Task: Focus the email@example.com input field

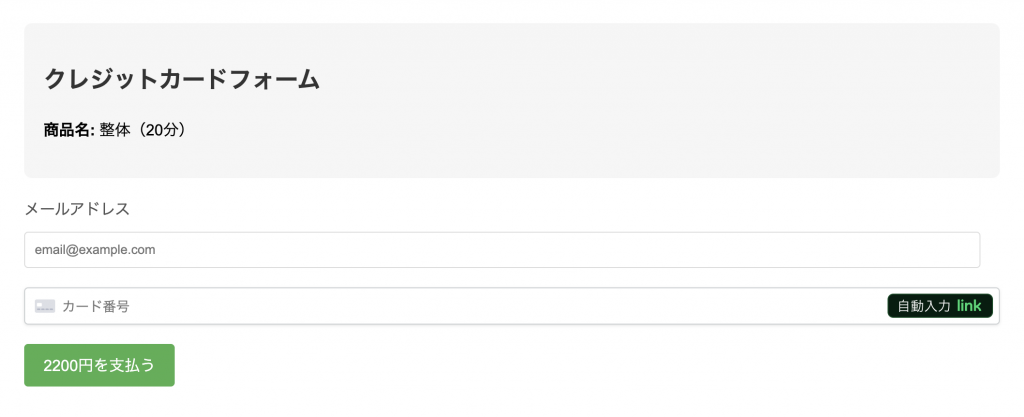Action: (x=502, y=250)
